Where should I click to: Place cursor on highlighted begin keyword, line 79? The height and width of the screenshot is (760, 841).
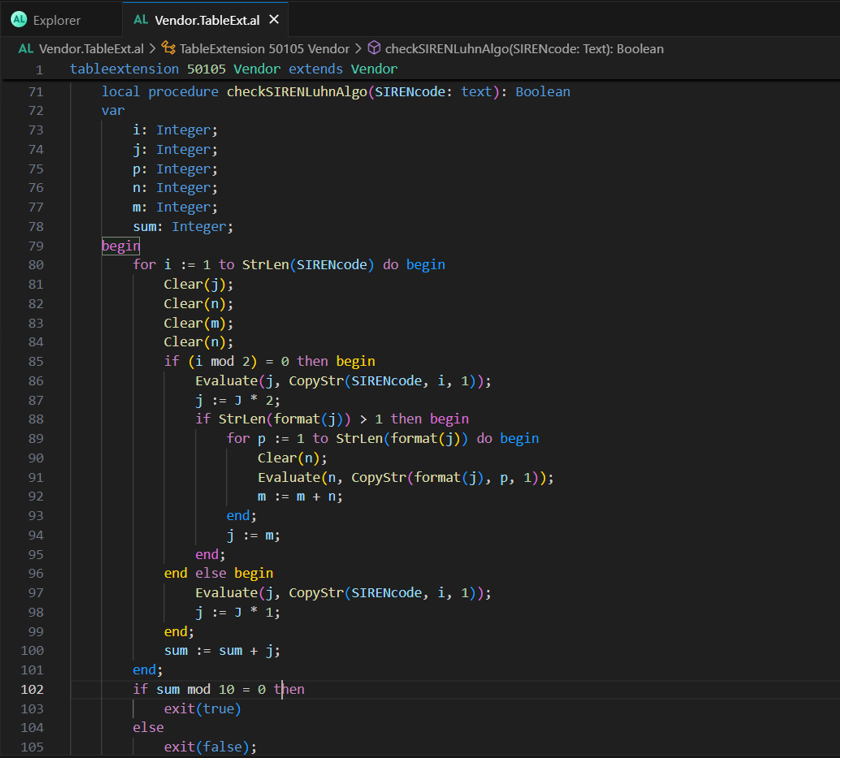point(120,246)
